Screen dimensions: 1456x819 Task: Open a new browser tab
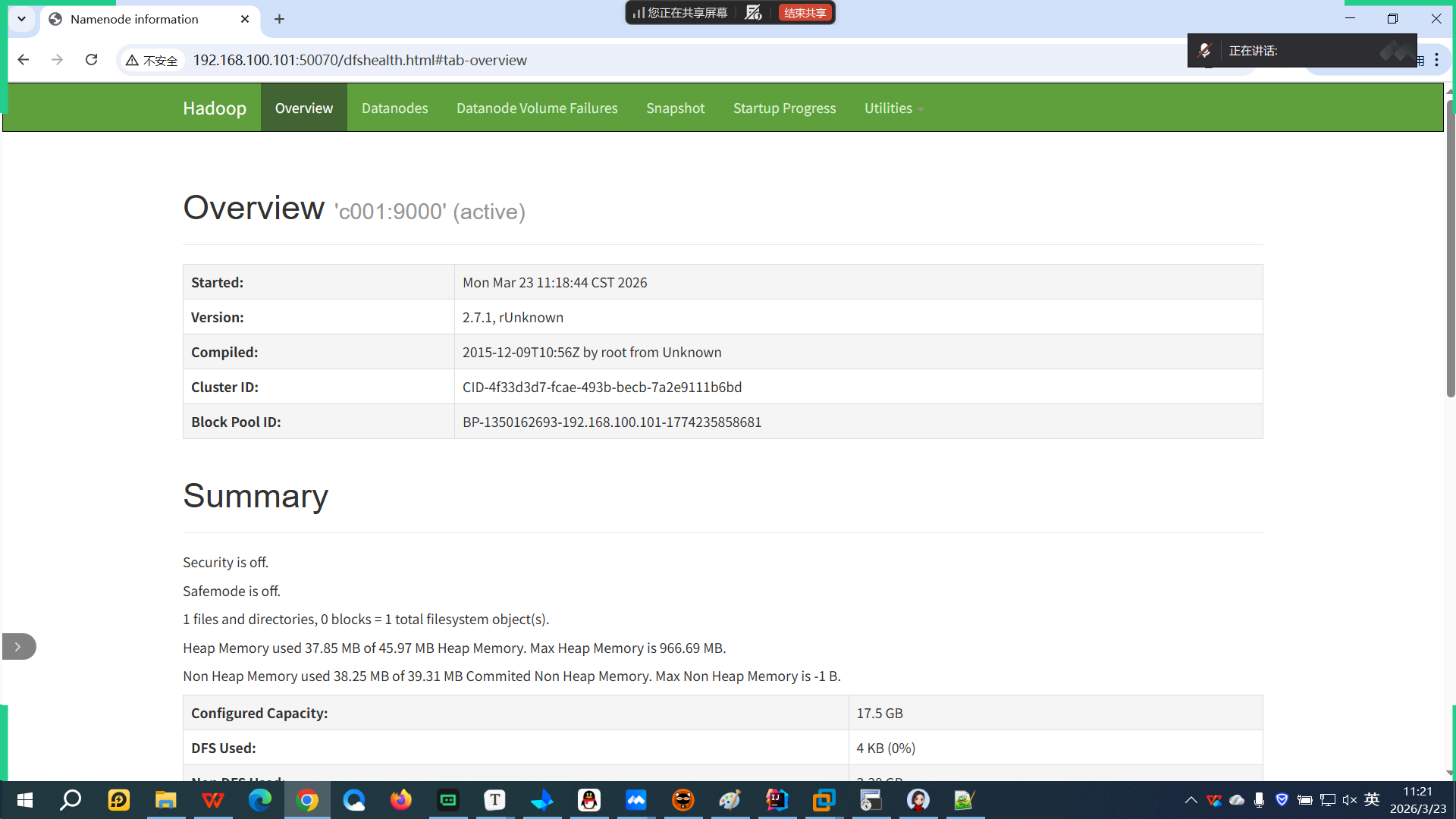(279, 19)
